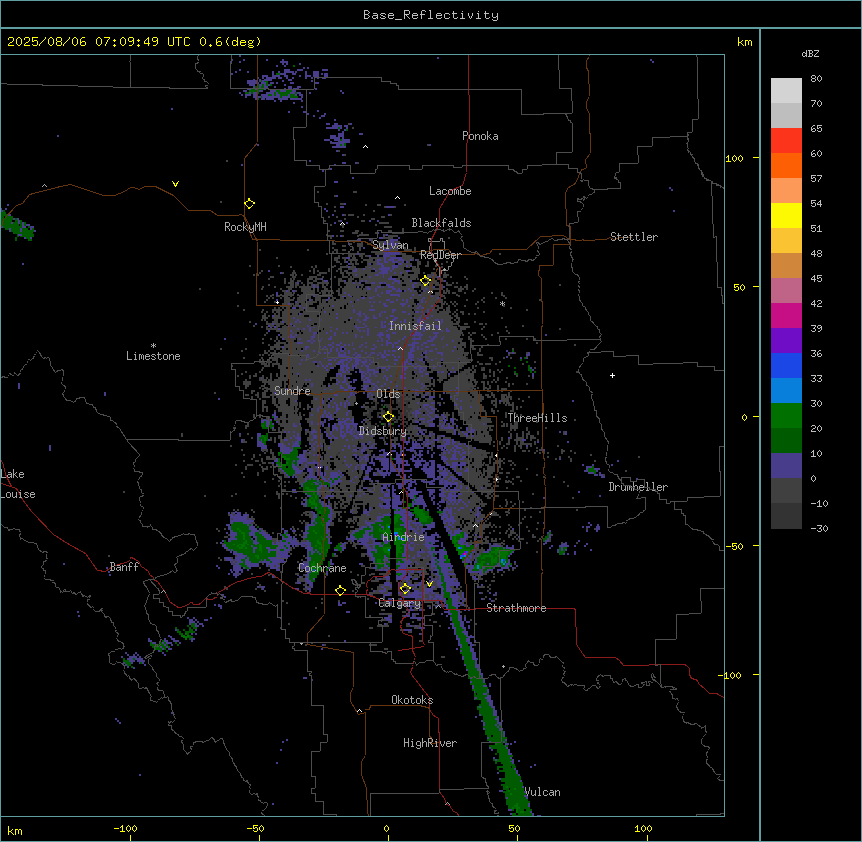862x842 pixels.
Task: Click the bright green swatch between 30 and 20
Action: point(786,416)
